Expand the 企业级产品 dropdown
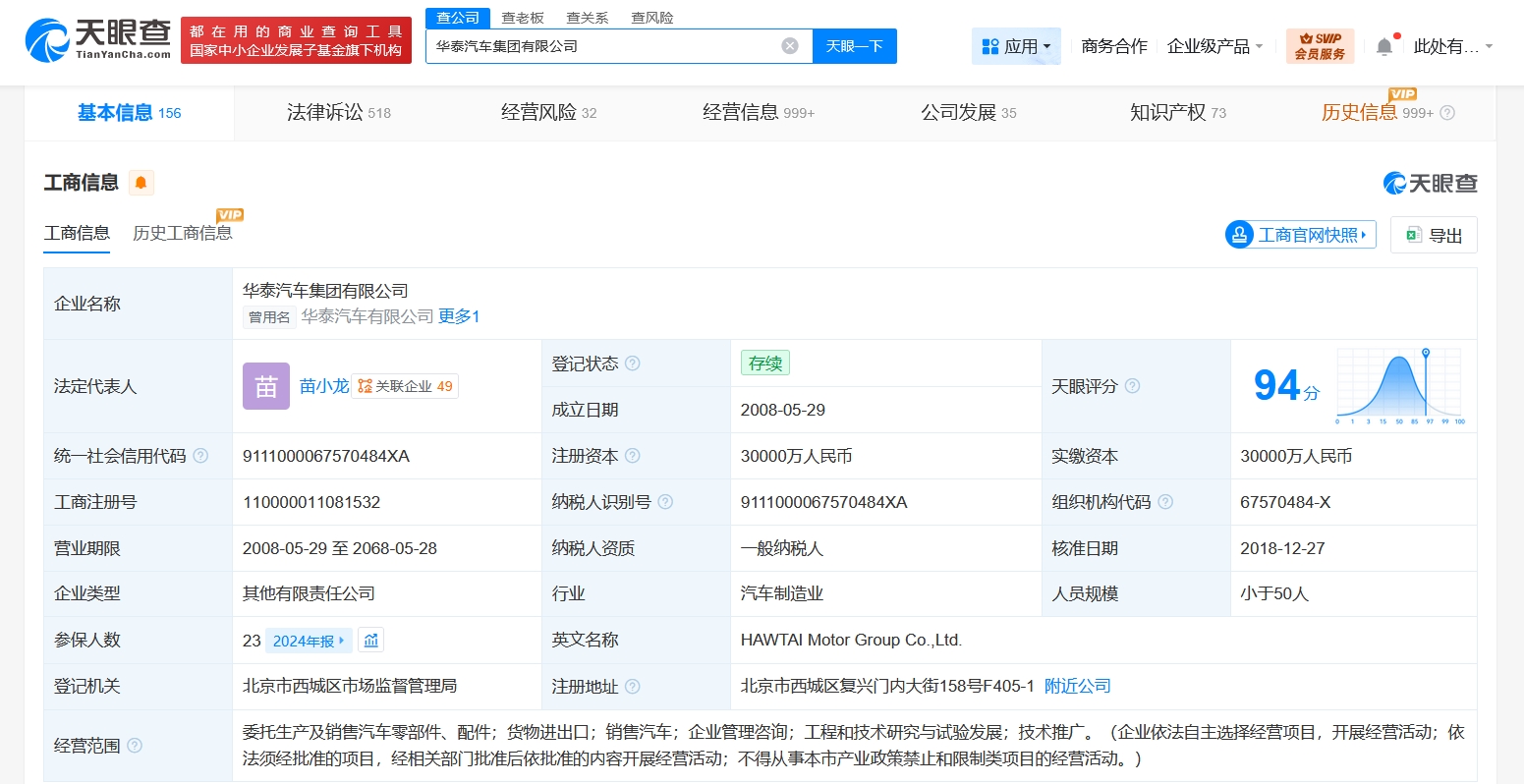The width and height of the screenshot is (1524, 784). [x=1214, y=46]
